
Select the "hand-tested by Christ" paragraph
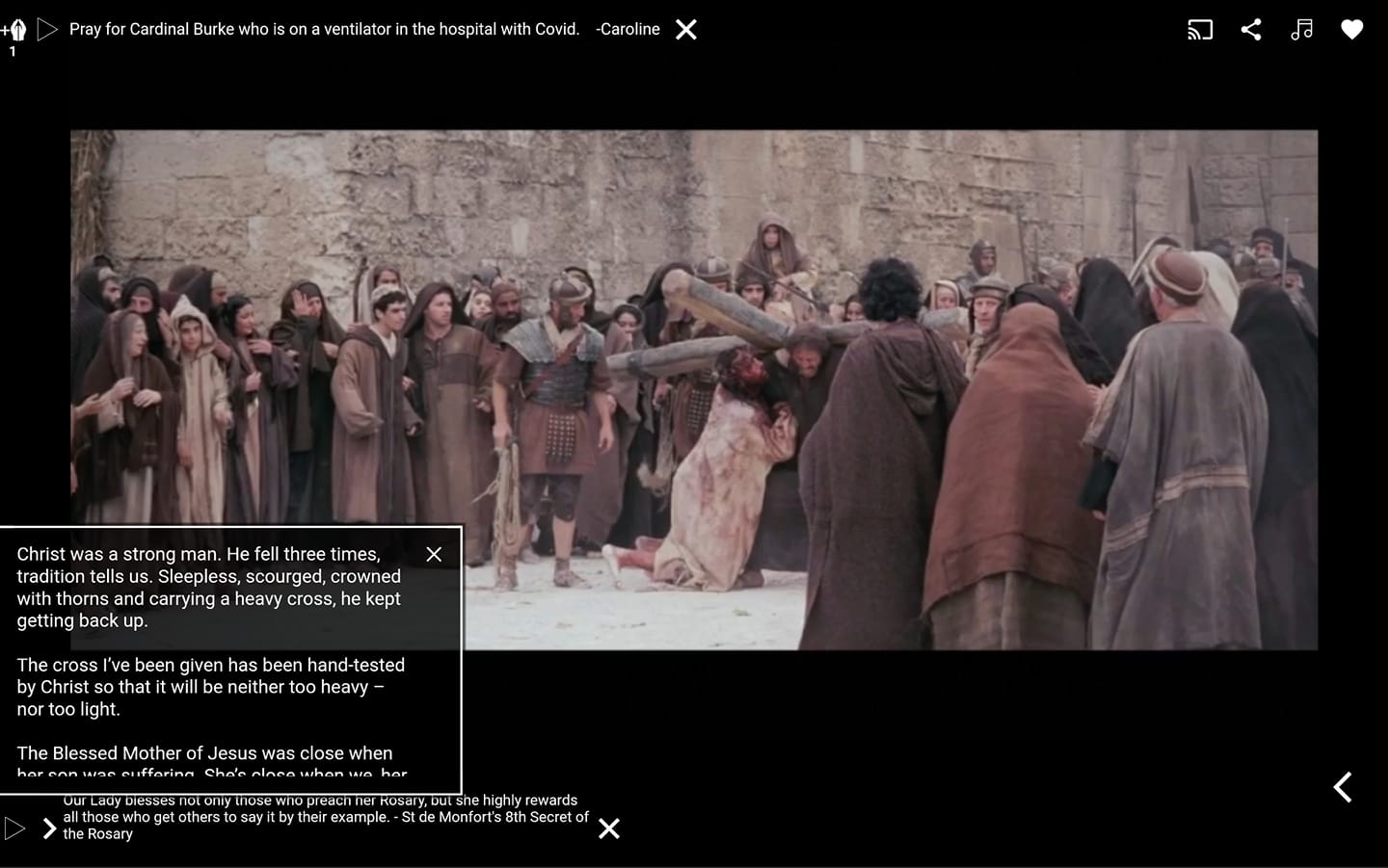210,687
